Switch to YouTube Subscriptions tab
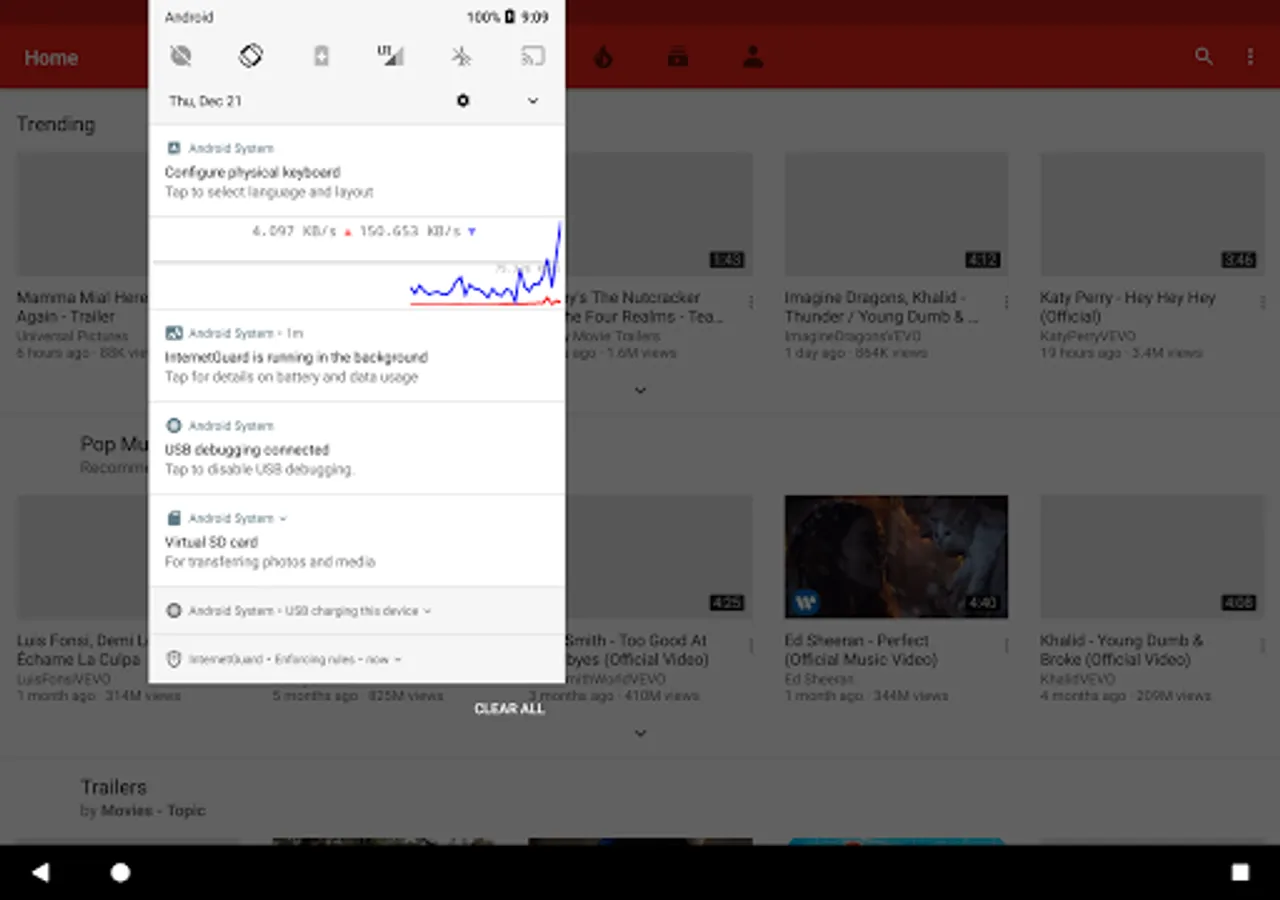The height and width of the screenshot is (900, 1280). point(678,57)
